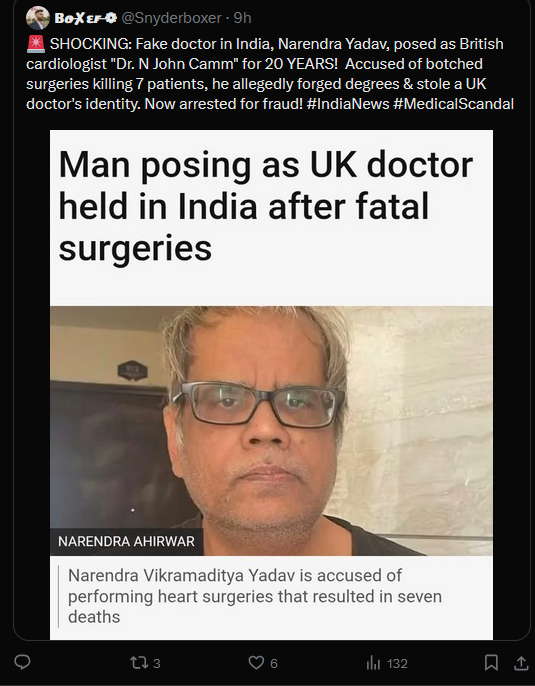Repost this tweet using the retweet icon
The height and width of the screenshot is (686, 535).
click(139, 662)
